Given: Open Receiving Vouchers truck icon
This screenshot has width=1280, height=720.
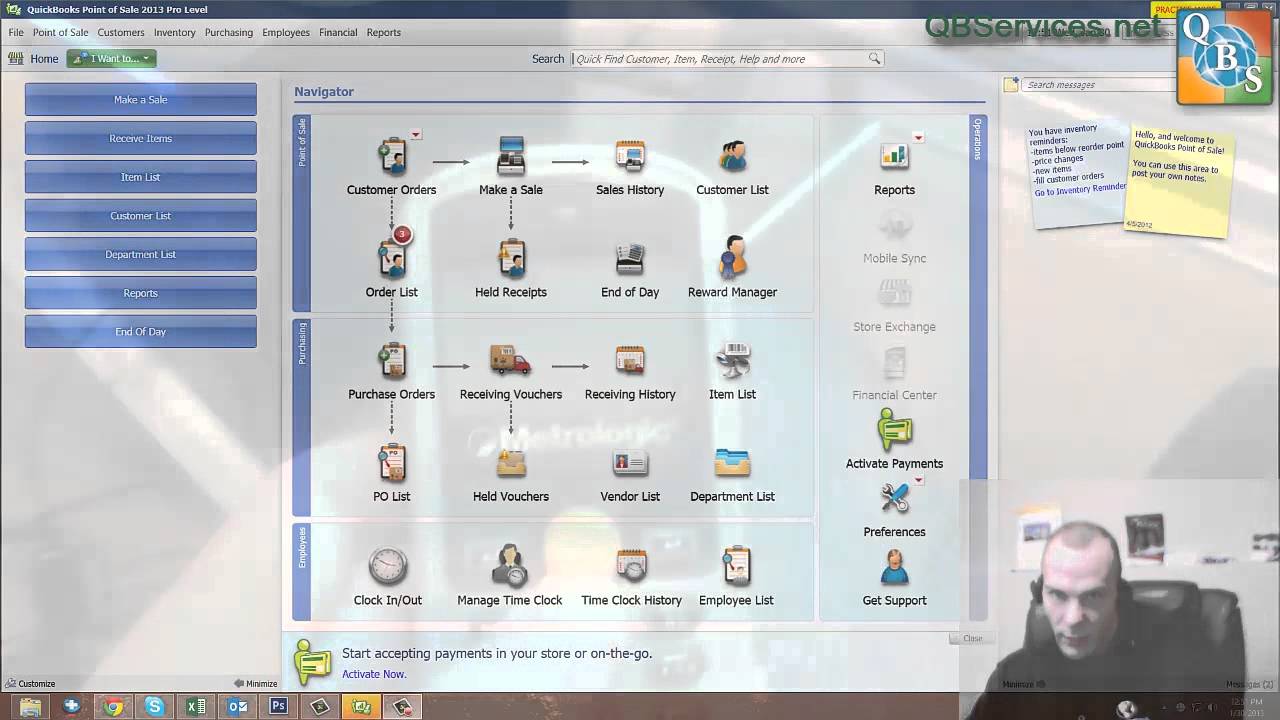Looking at the screenshot, I should pos(511,361).
